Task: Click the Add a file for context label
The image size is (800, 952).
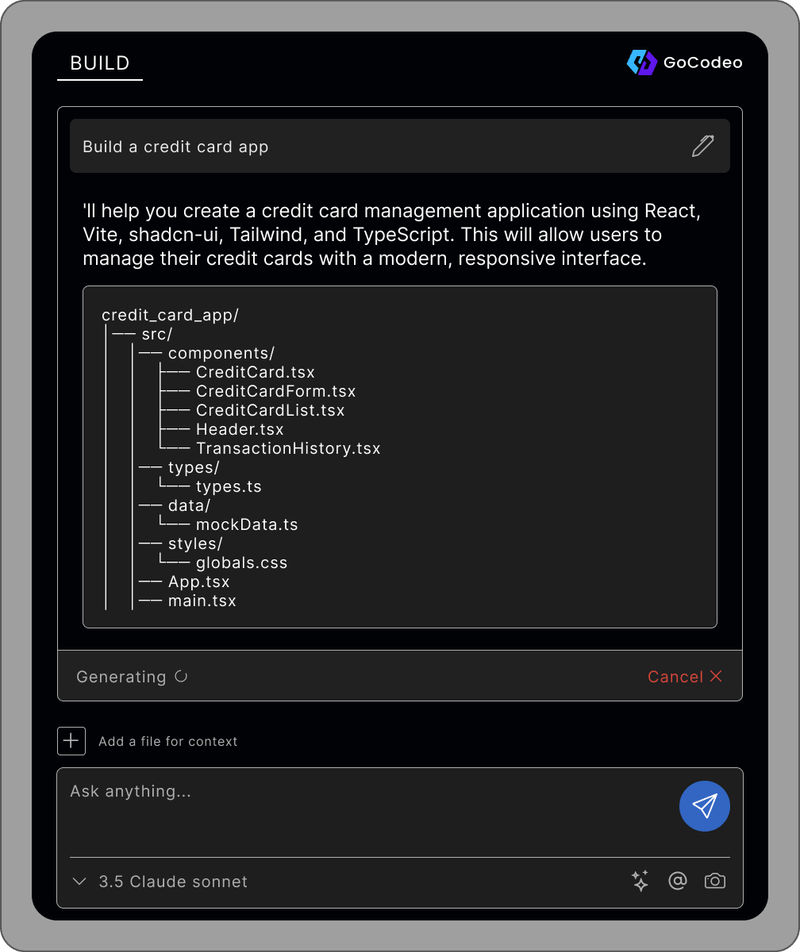Action: coord(168,741)
